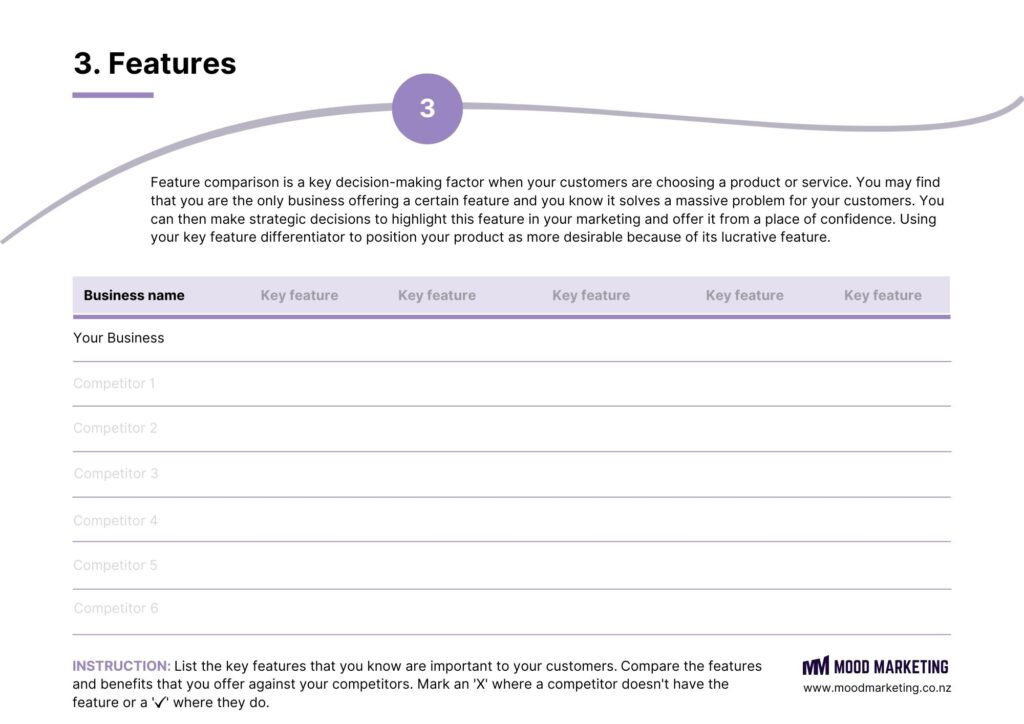Click the 'Business name' column header

coord(134,295)
